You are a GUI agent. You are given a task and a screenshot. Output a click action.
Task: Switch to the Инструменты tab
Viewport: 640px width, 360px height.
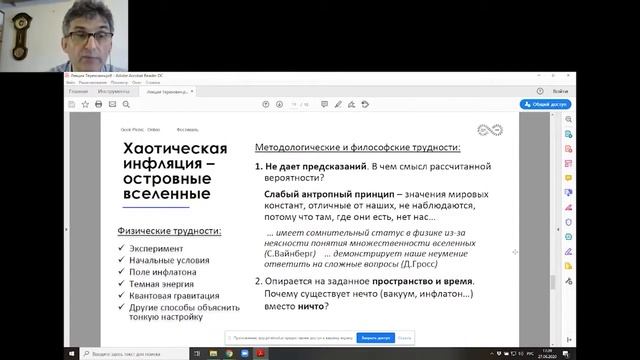coord(114,91)
